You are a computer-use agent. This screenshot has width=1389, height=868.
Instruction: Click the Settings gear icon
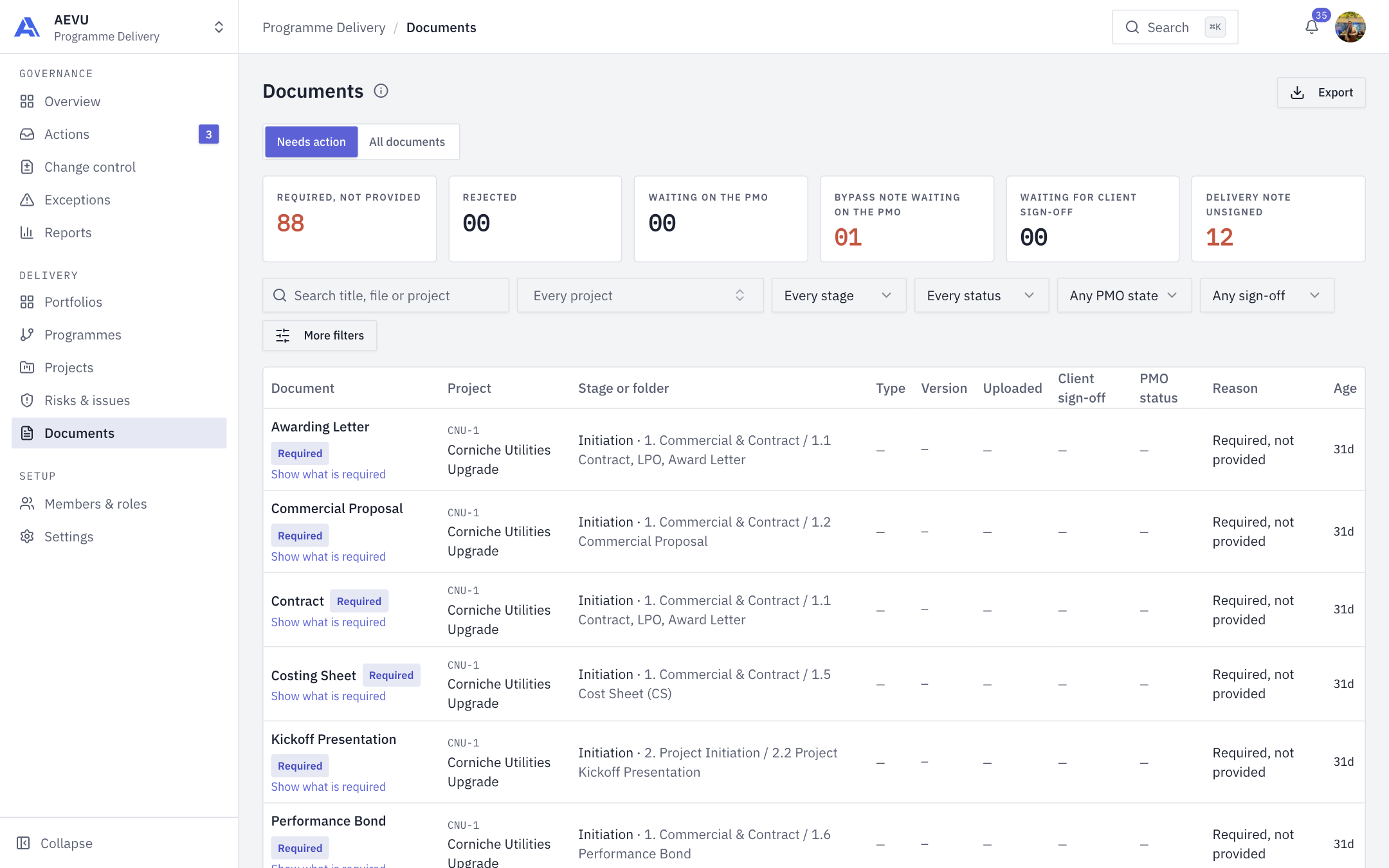pyautogui.click(x=27, y=537)
